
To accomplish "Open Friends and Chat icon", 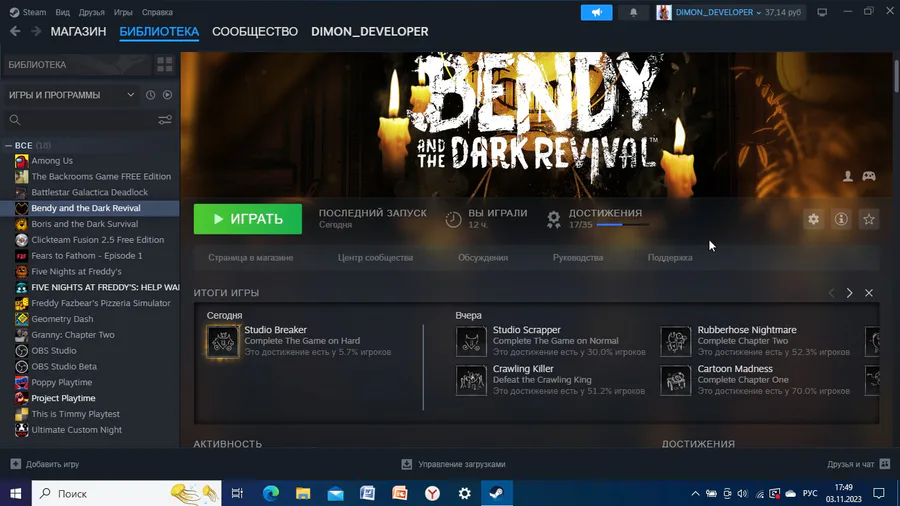I will click(x=885, y=464).
